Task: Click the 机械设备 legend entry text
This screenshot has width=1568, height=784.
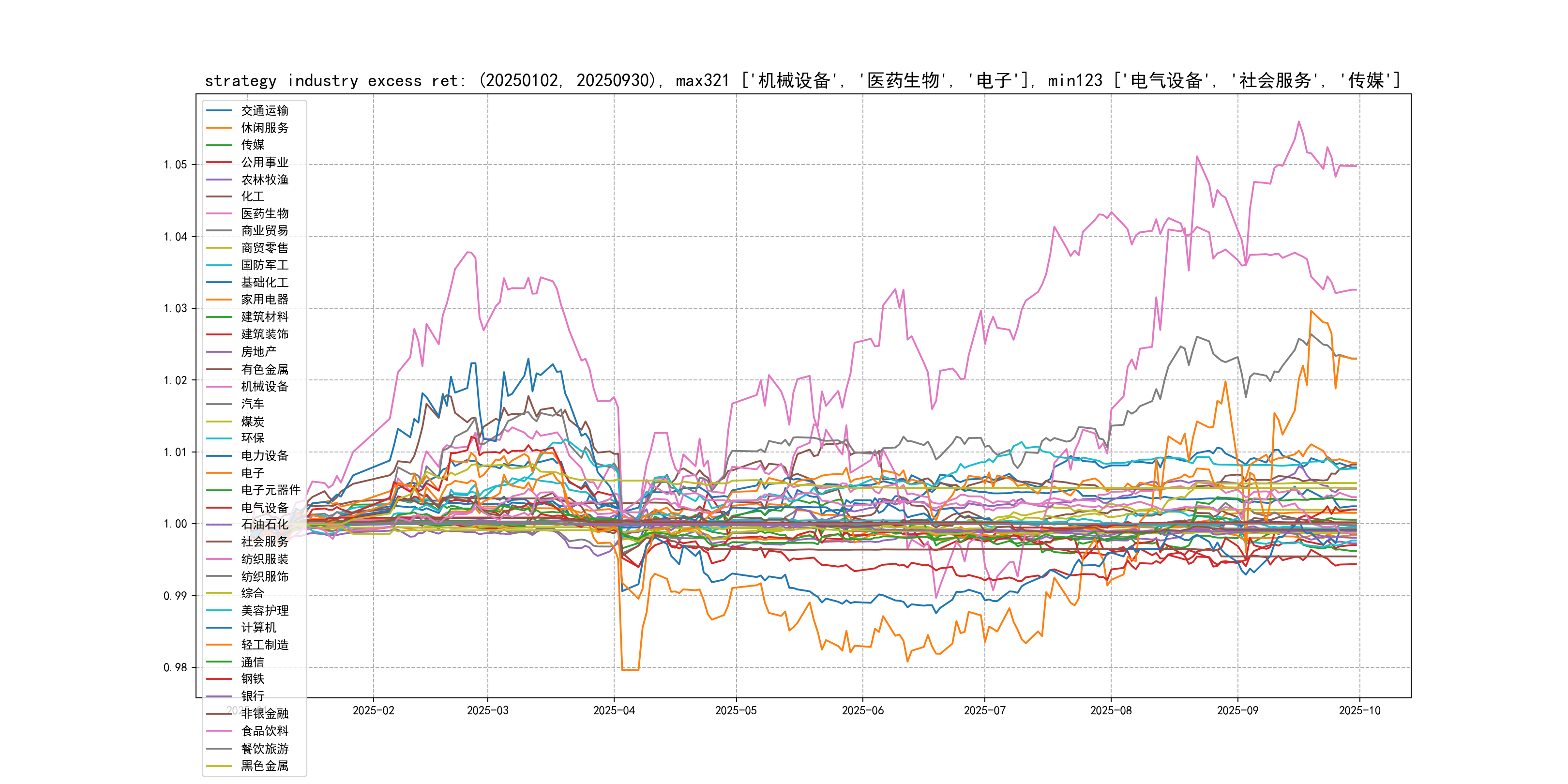Action: (x=265, y=387)
